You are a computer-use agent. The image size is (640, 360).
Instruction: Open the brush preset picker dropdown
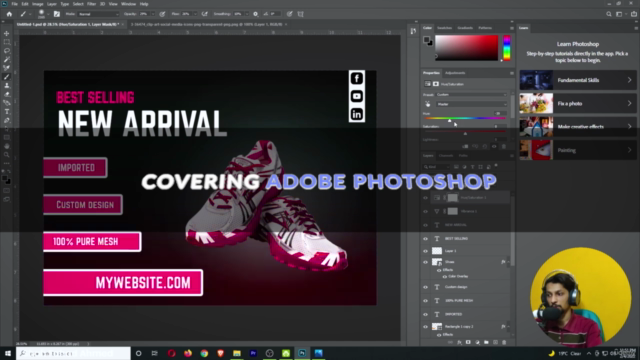pos(48,14)
